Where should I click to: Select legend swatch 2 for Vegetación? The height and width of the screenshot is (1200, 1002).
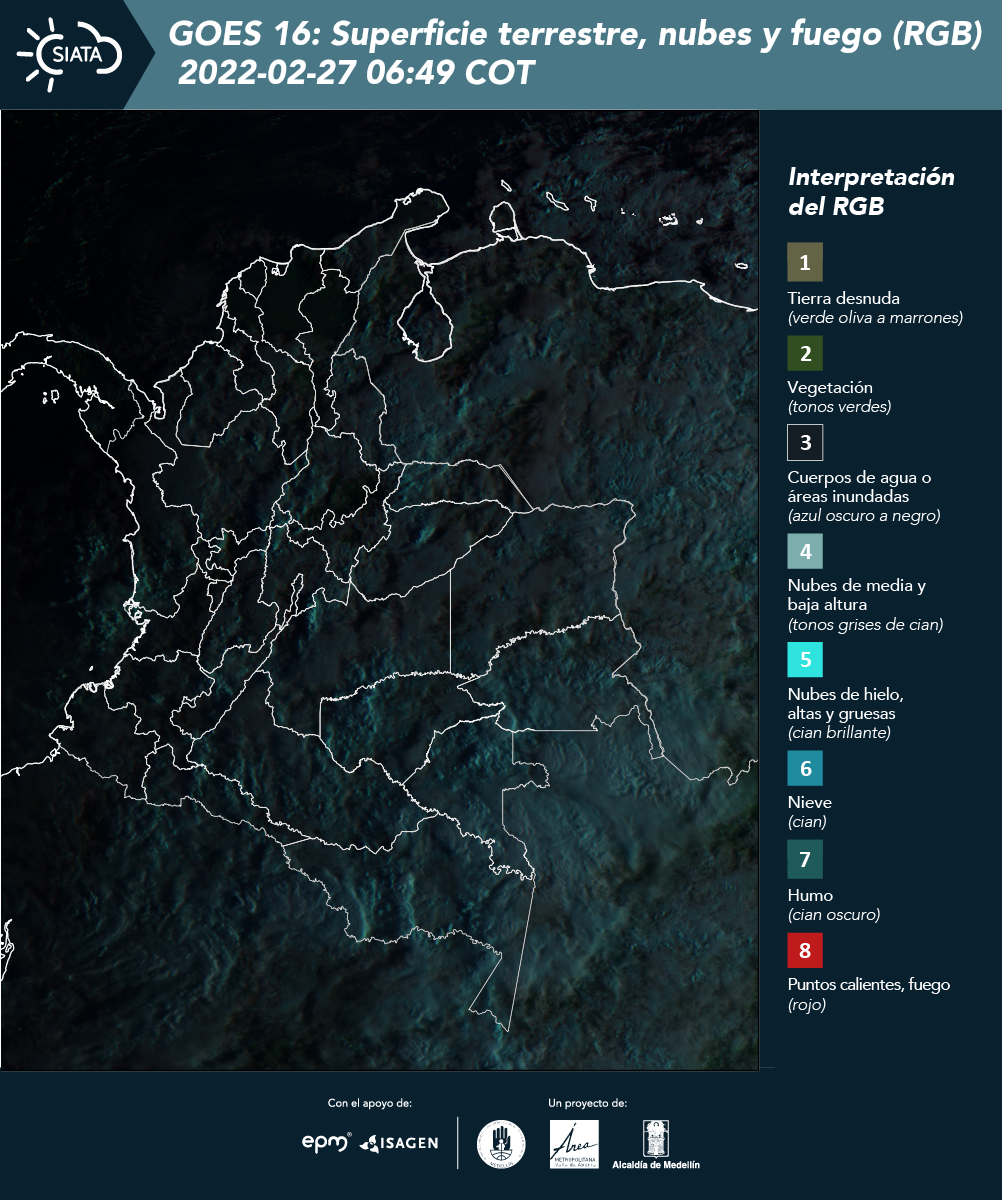point(805,352)
